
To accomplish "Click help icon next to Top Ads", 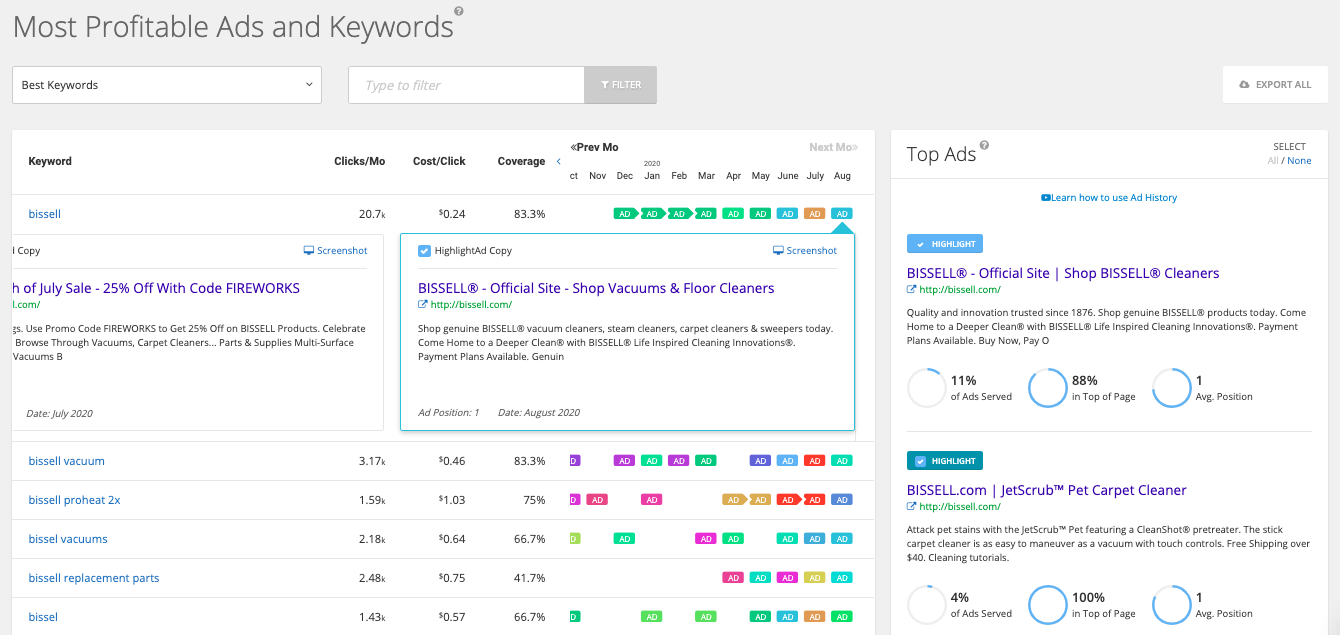I will 984,145.
